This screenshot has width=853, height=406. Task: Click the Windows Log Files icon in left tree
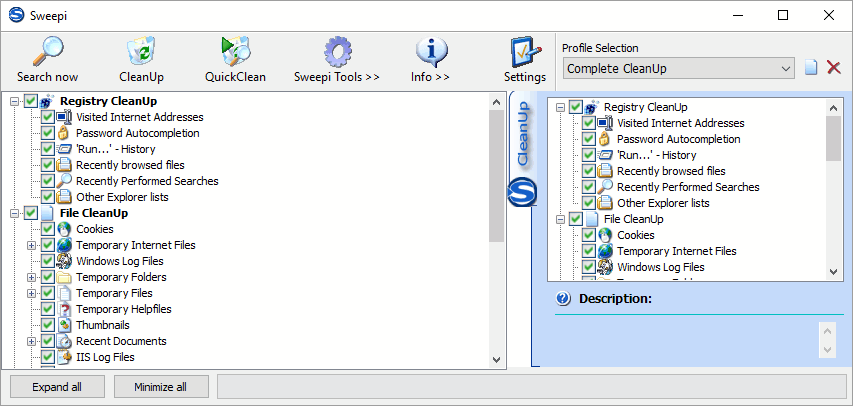(x=64, y=261)
